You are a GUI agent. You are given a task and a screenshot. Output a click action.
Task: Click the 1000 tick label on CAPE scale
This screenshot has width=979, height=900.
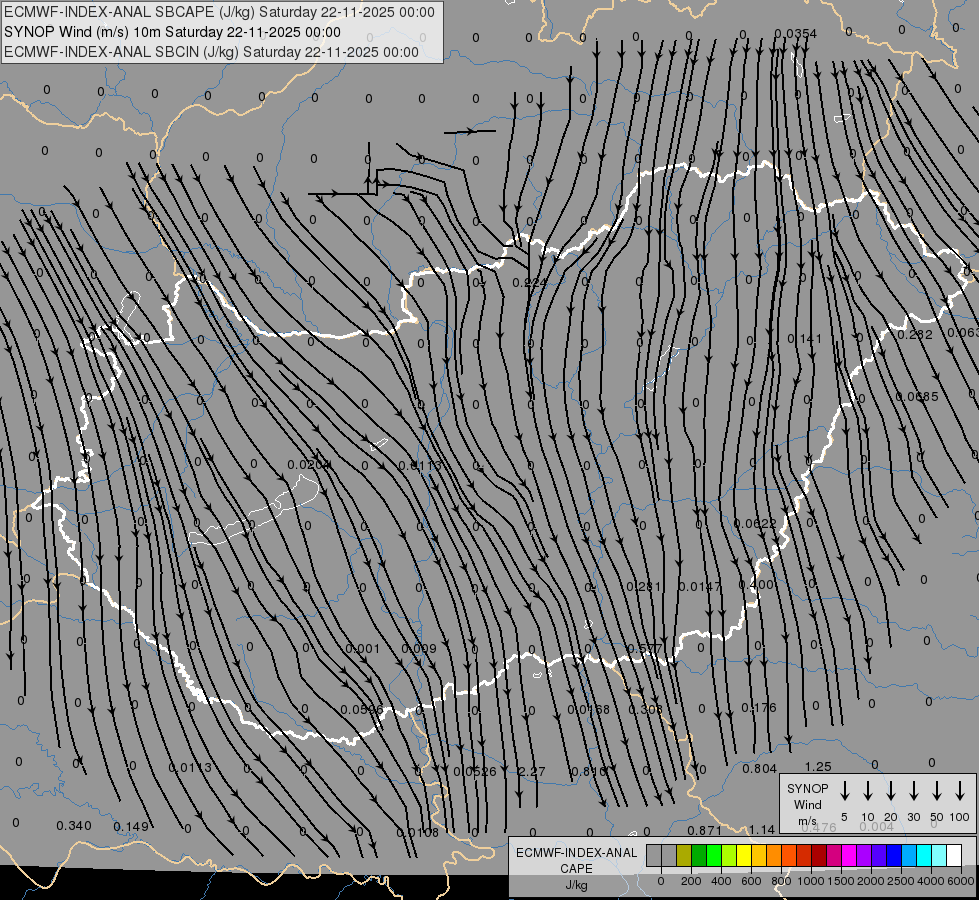click(810, 881)
